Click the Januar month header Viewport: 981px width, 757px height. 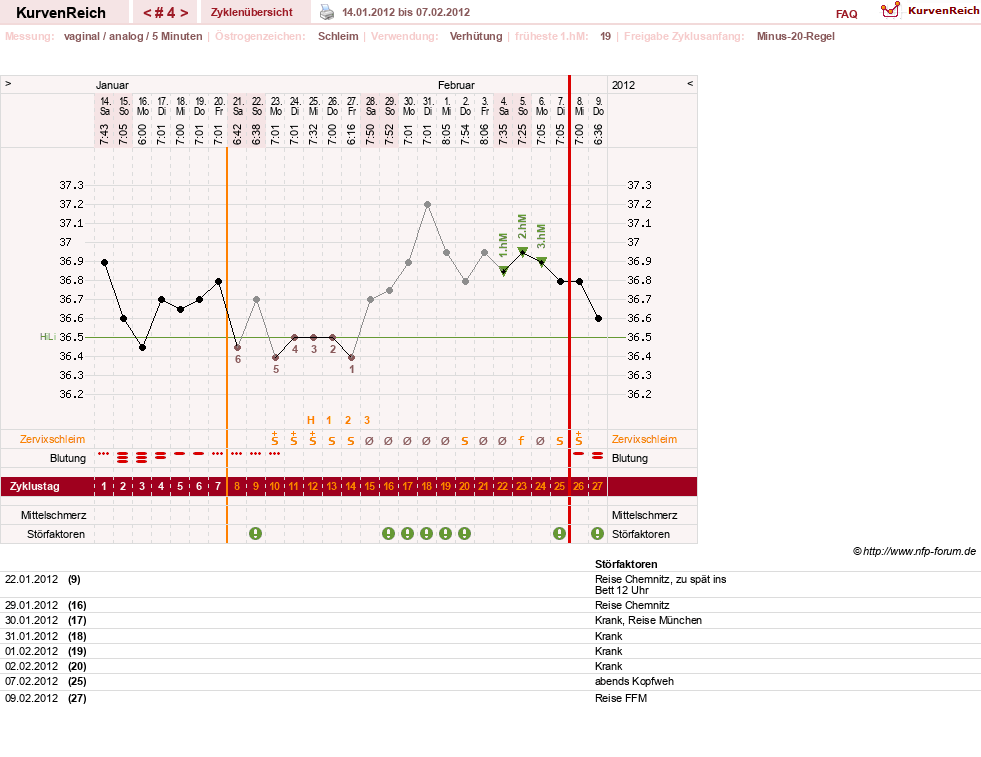click(112, 85)
